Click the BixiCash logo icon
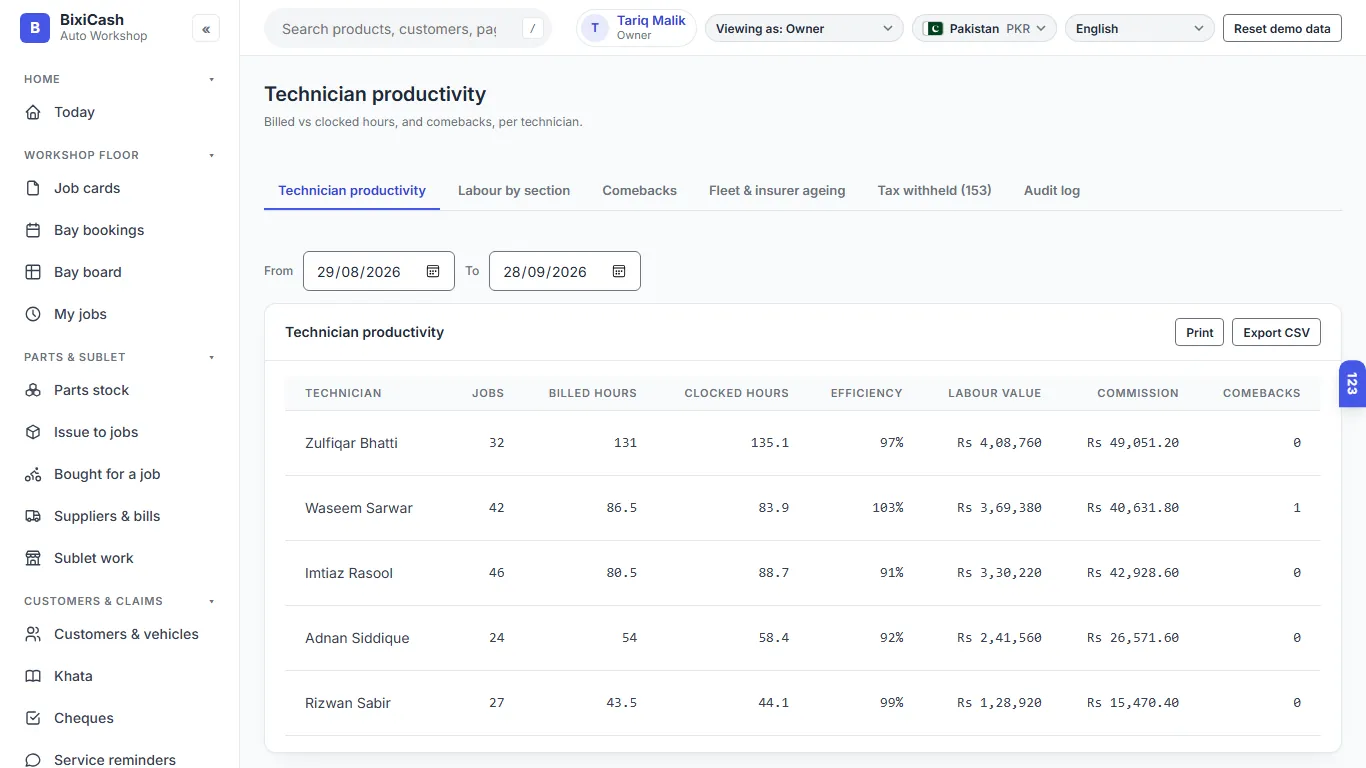 click(35, 28)
